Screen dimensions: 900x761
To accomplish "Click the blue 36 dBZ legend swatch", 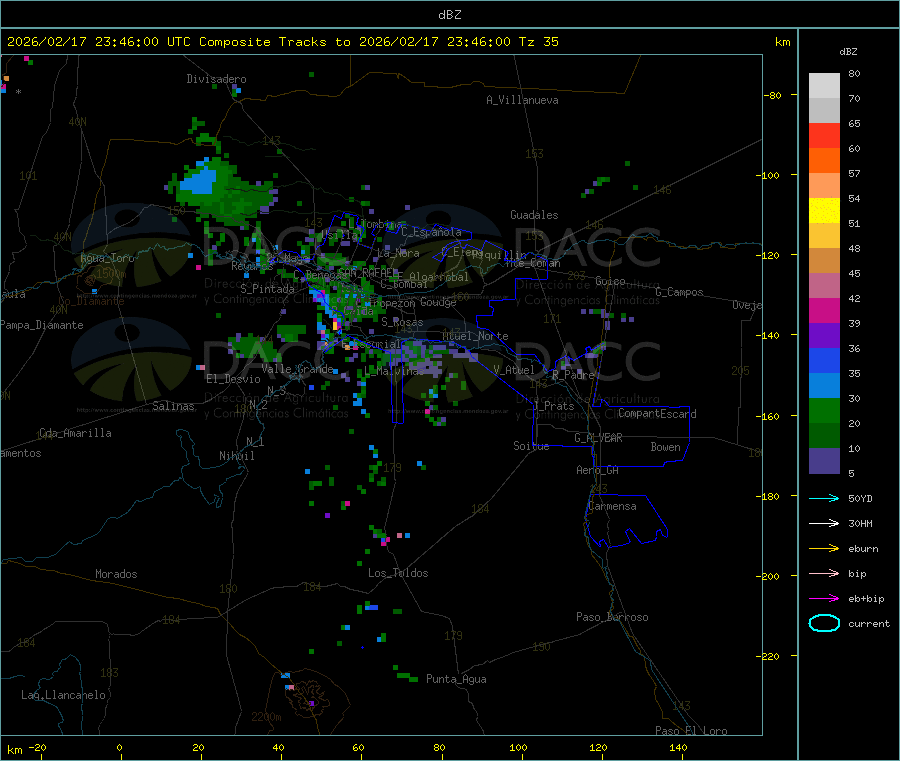I will click(x=824, y=360).
